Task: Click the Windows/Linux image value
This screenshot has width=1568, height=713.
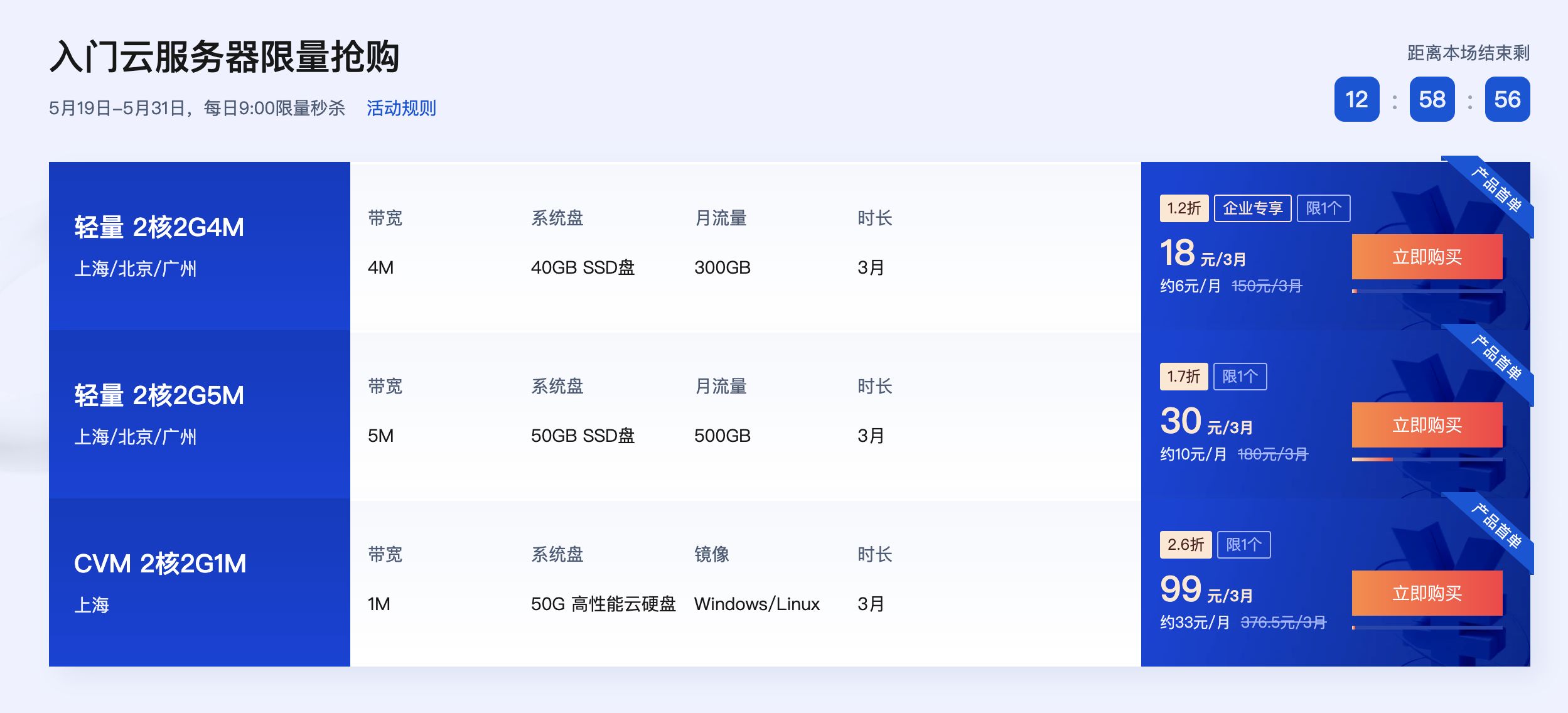Action: coord(757,604)
